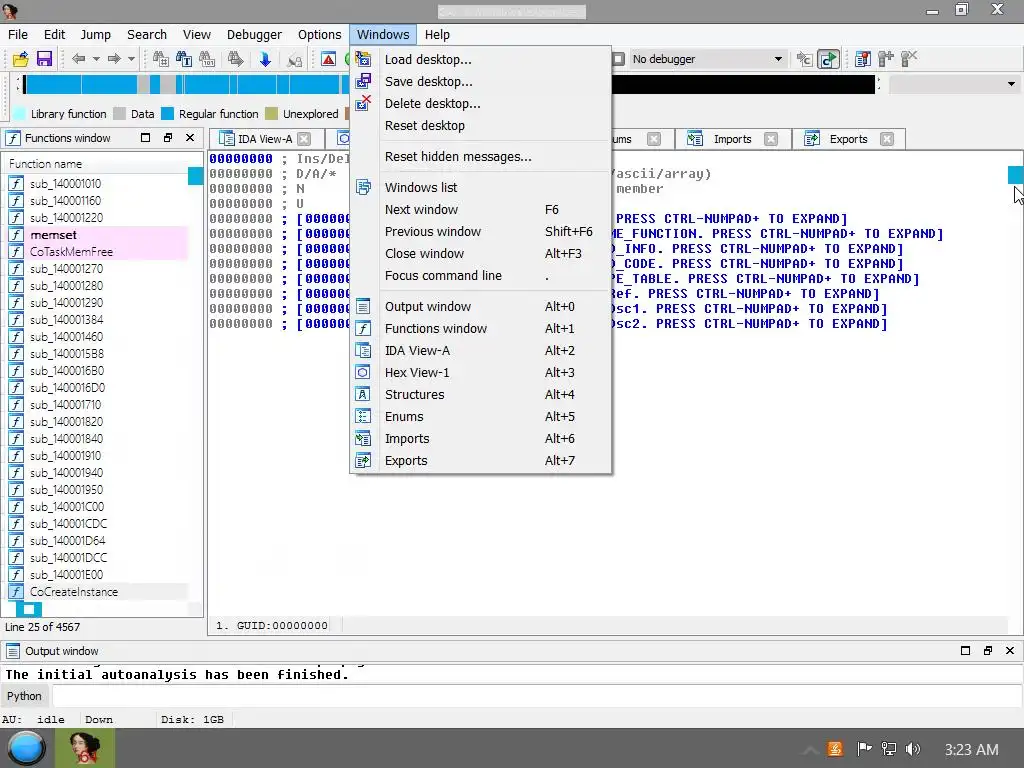
Task: Click the speaker volume tray icon
Action: tap(912, 749)
